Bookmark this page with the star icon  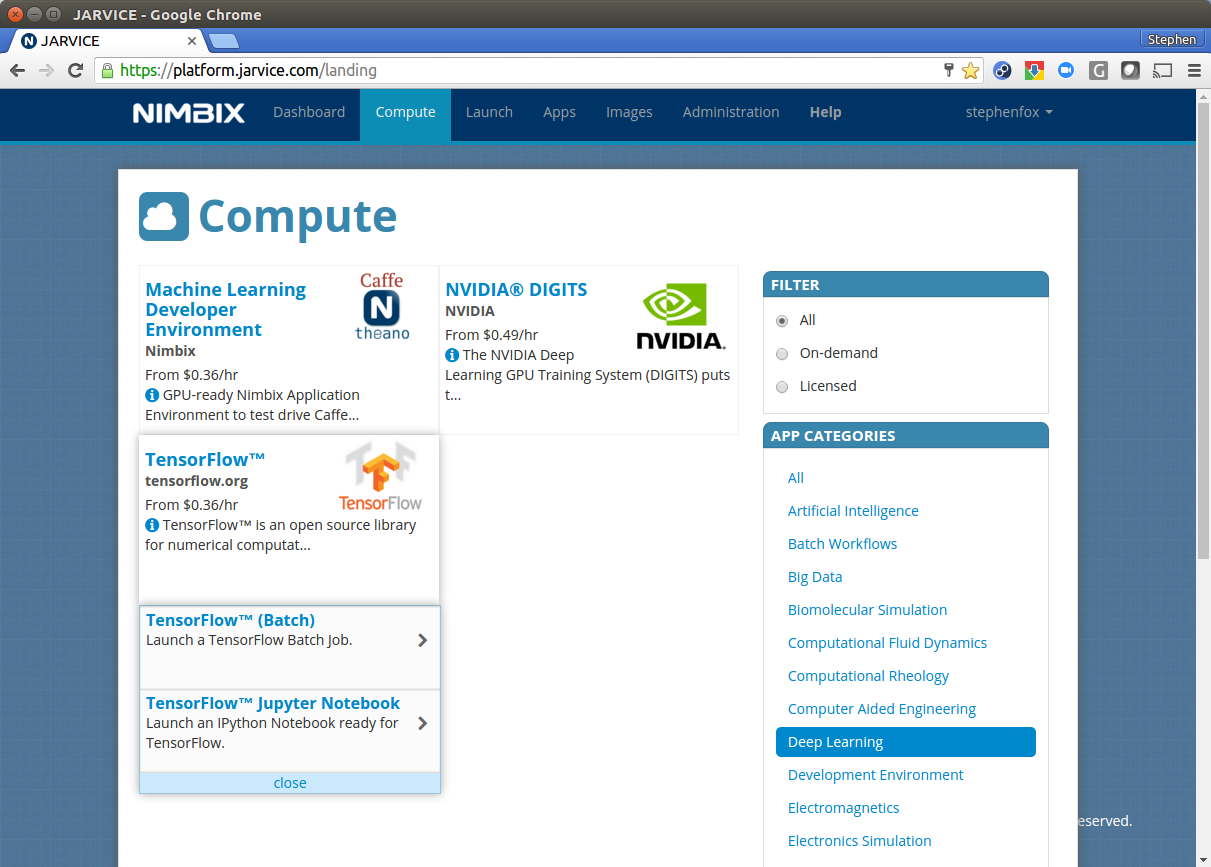click(970, 70)
